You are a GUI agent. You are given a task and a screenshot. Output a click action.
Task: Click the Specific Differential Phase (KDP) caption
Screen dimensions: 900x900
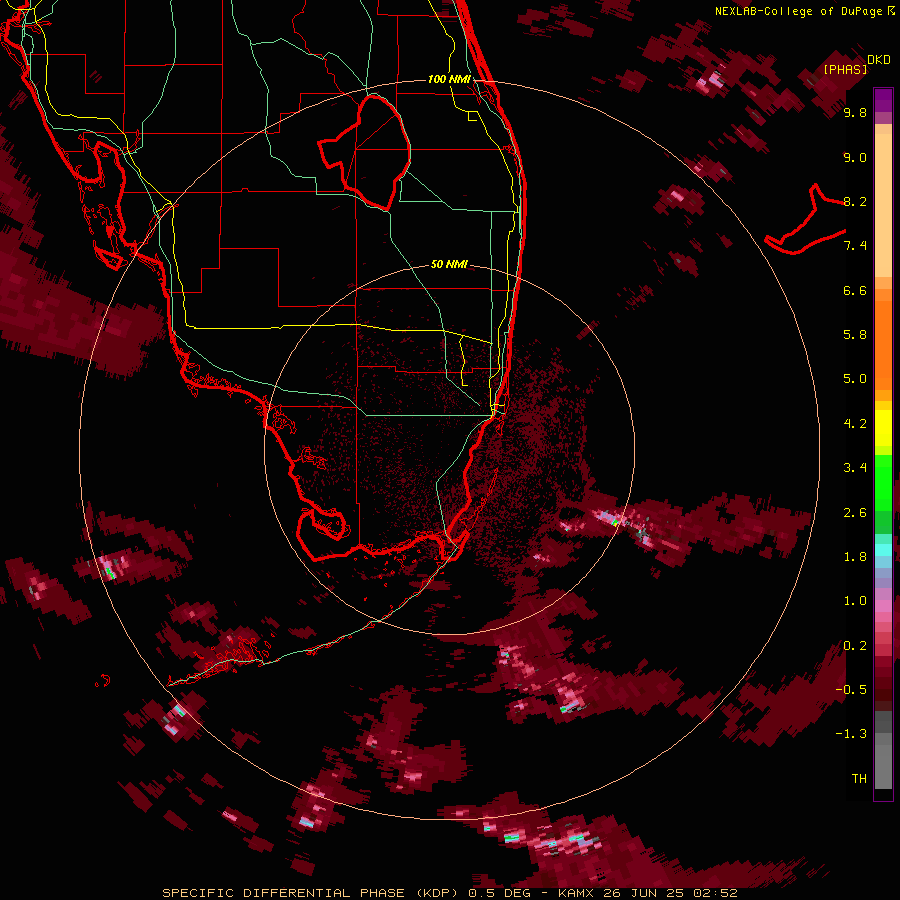point(310,893)
